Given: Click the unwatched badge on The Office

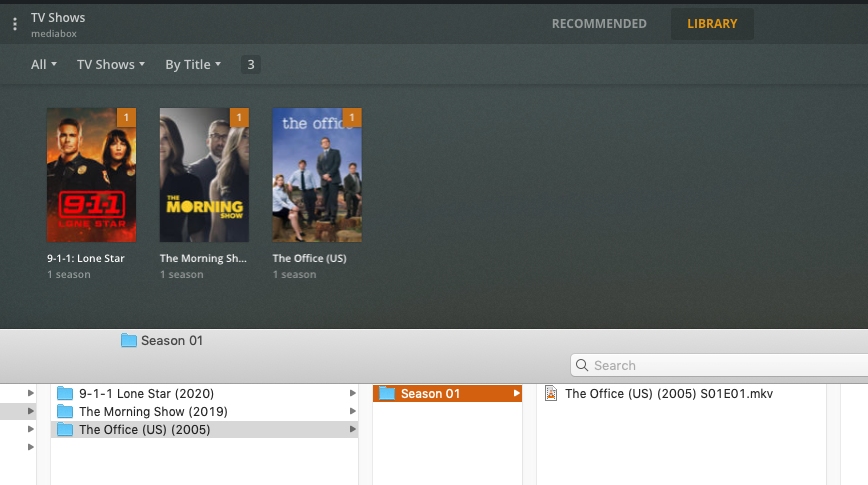Looking at the screenshot, I should pos(352,117).
